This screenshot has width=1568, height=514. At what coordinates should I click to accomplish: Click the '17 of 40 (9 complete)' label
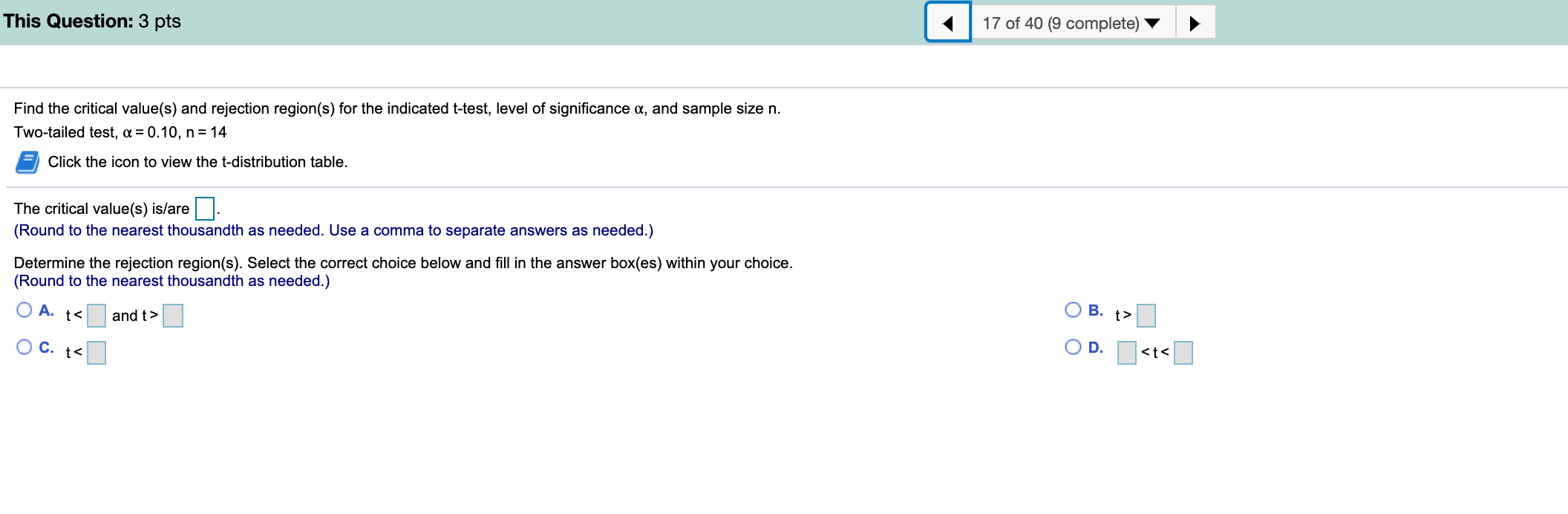pos(1062,23)
